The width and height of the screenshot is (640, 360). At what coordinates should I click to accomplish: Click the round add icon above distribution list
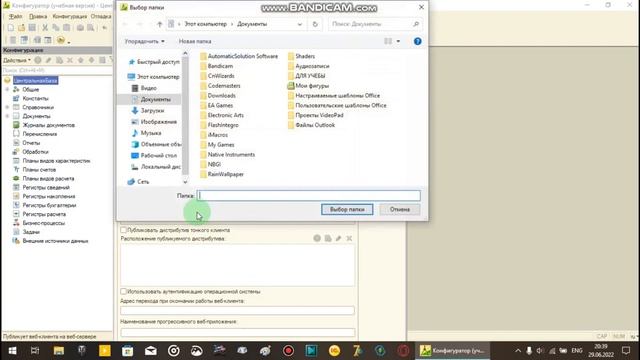(317, 238)
